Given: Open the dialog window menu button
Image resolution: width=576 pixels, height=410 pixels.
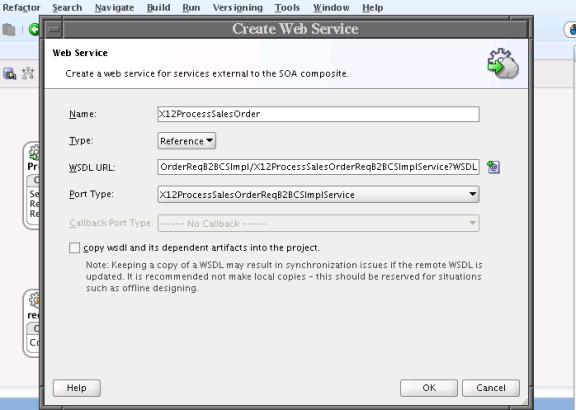Looking at the screenshot, I should coord(54,29).
